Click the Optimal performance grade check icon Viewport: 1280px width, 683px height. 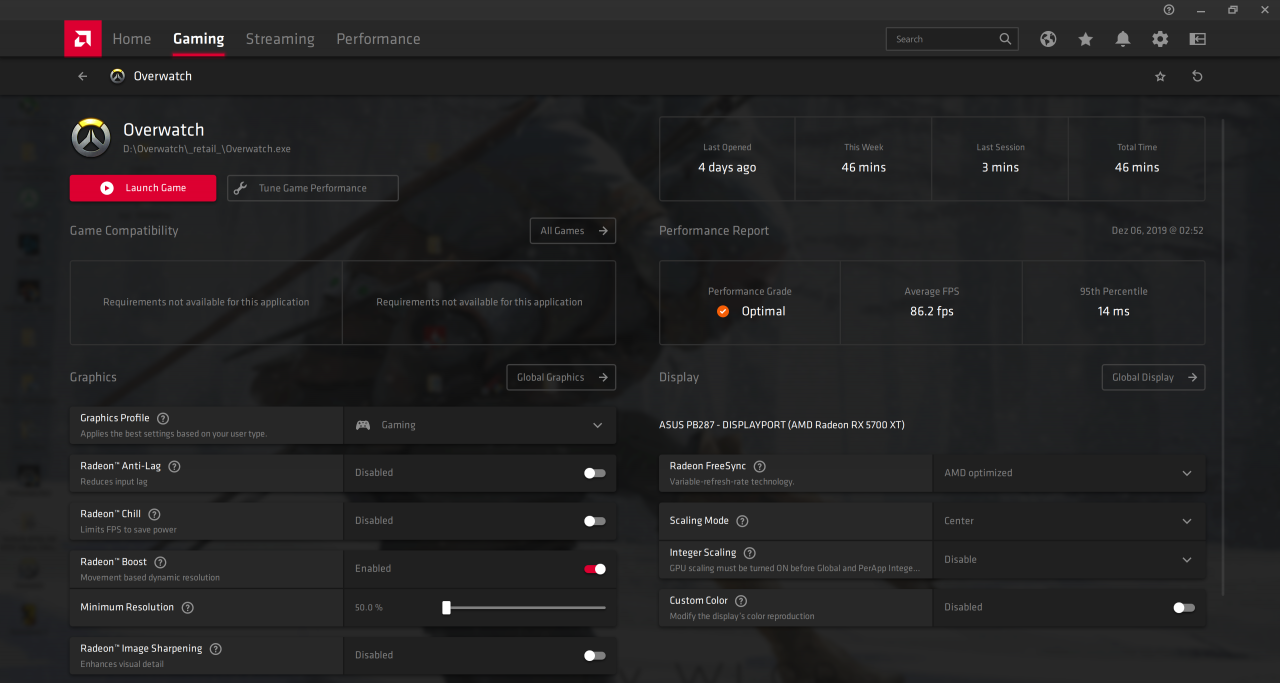click(723, 311)
